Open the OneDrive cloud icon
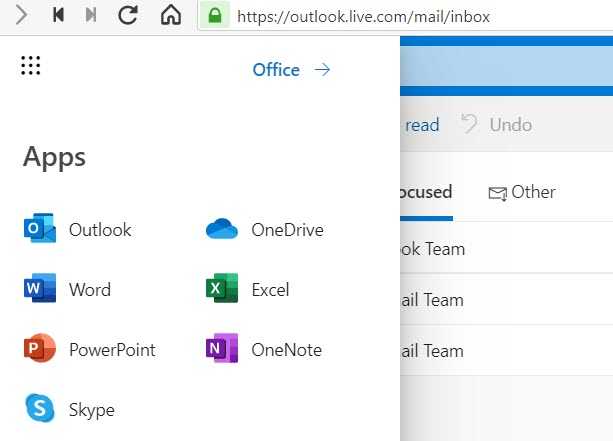Screen dimensions: 613x441 click(222, 229)
